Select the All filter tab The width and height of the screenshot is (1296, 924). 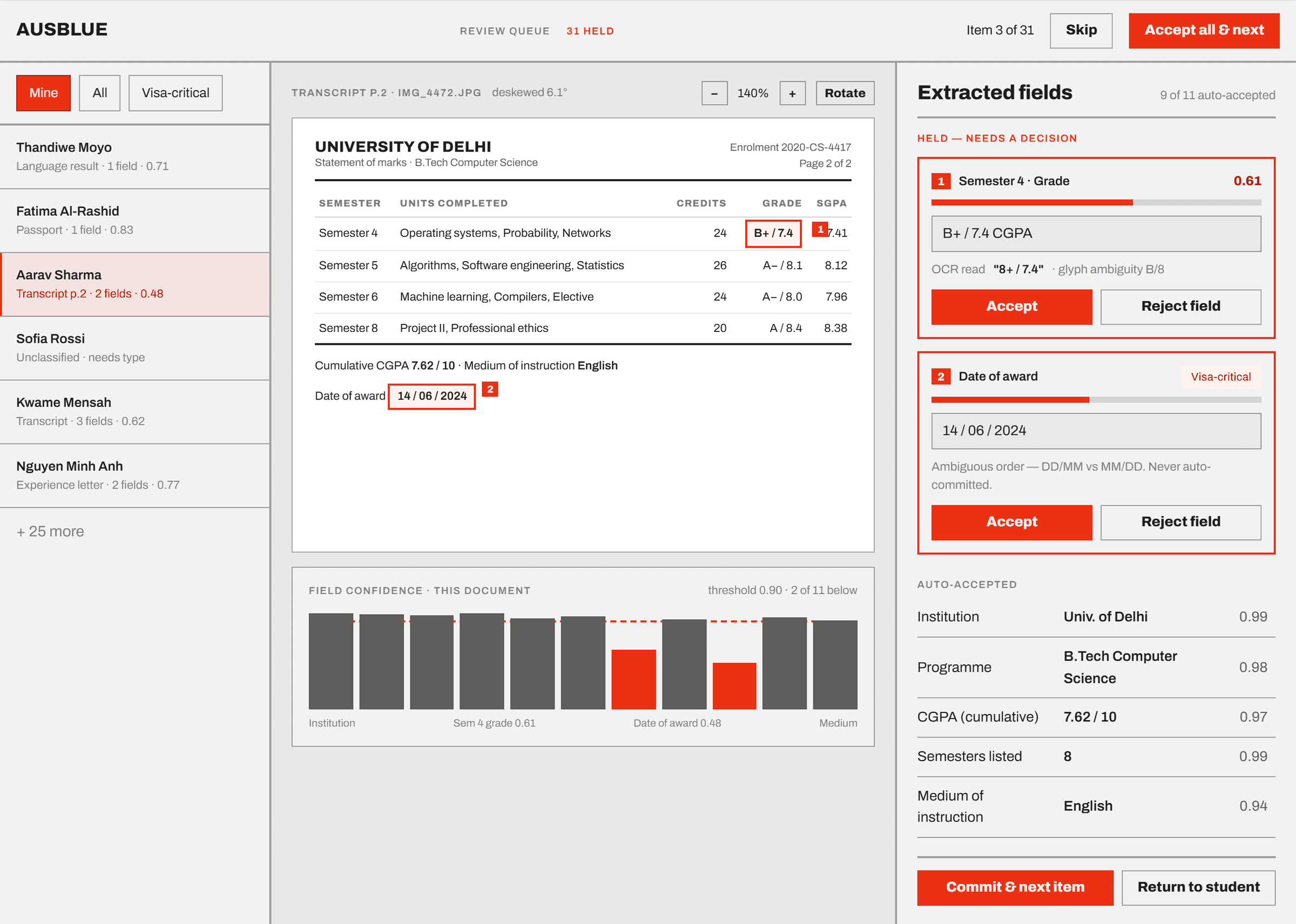99,93
